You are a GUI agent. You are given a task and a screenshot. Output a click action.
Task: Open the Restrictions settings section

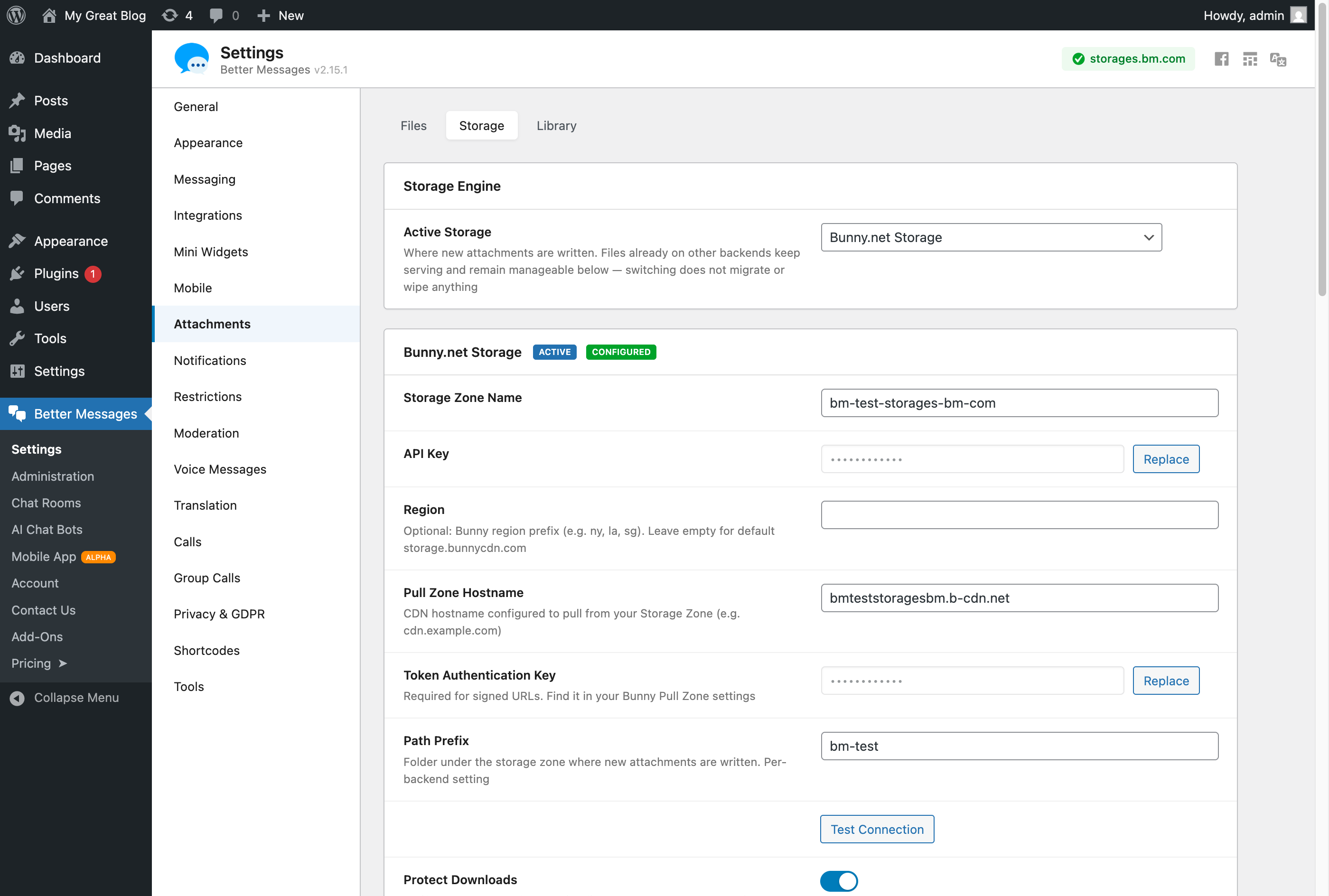(256, 397)
